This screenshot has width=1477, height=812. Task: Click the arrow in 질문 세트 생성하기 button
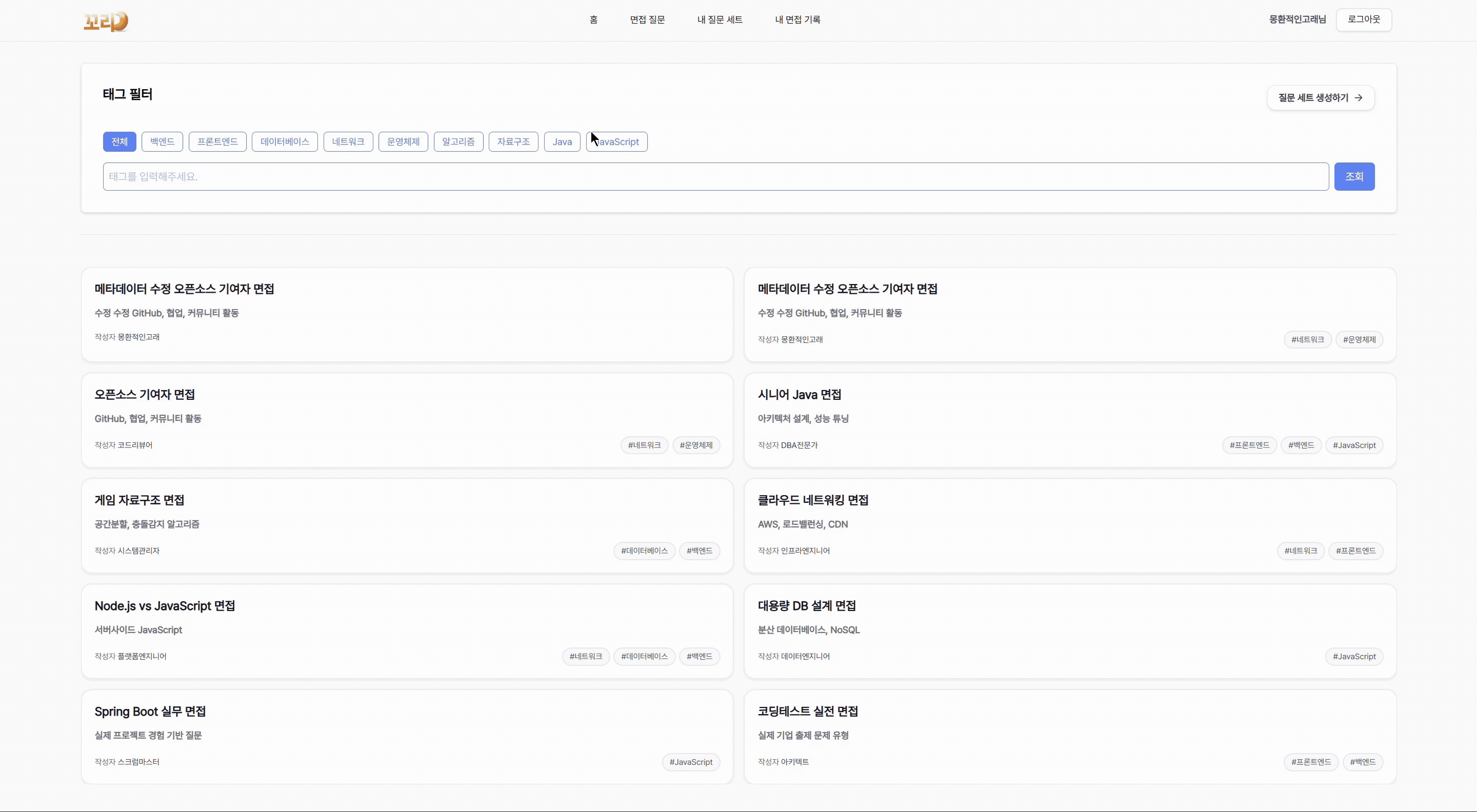coord(1359,98)
